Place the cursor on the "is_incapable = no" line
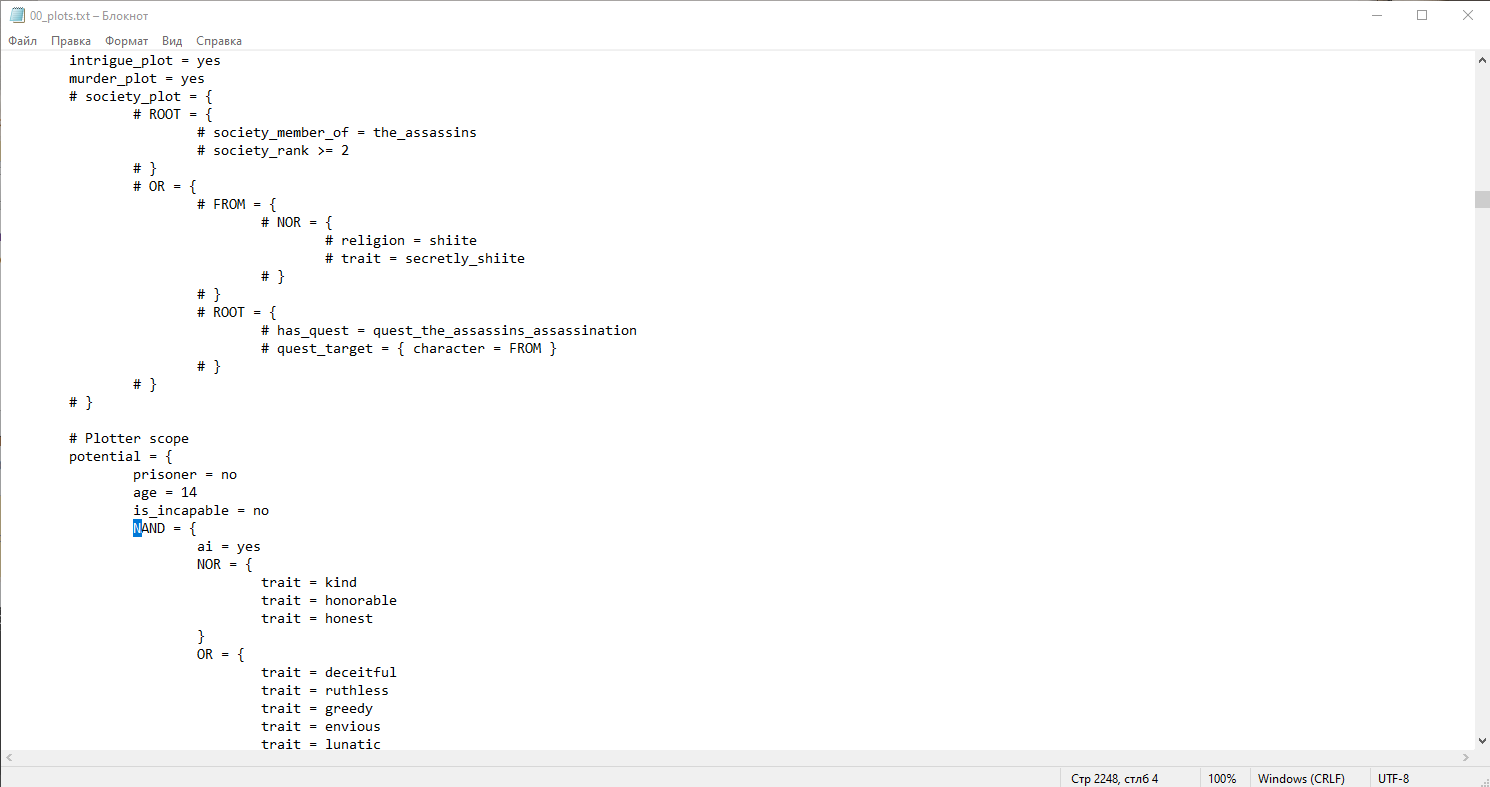The width and height of the screenshot is (1490, 787). 200,510
